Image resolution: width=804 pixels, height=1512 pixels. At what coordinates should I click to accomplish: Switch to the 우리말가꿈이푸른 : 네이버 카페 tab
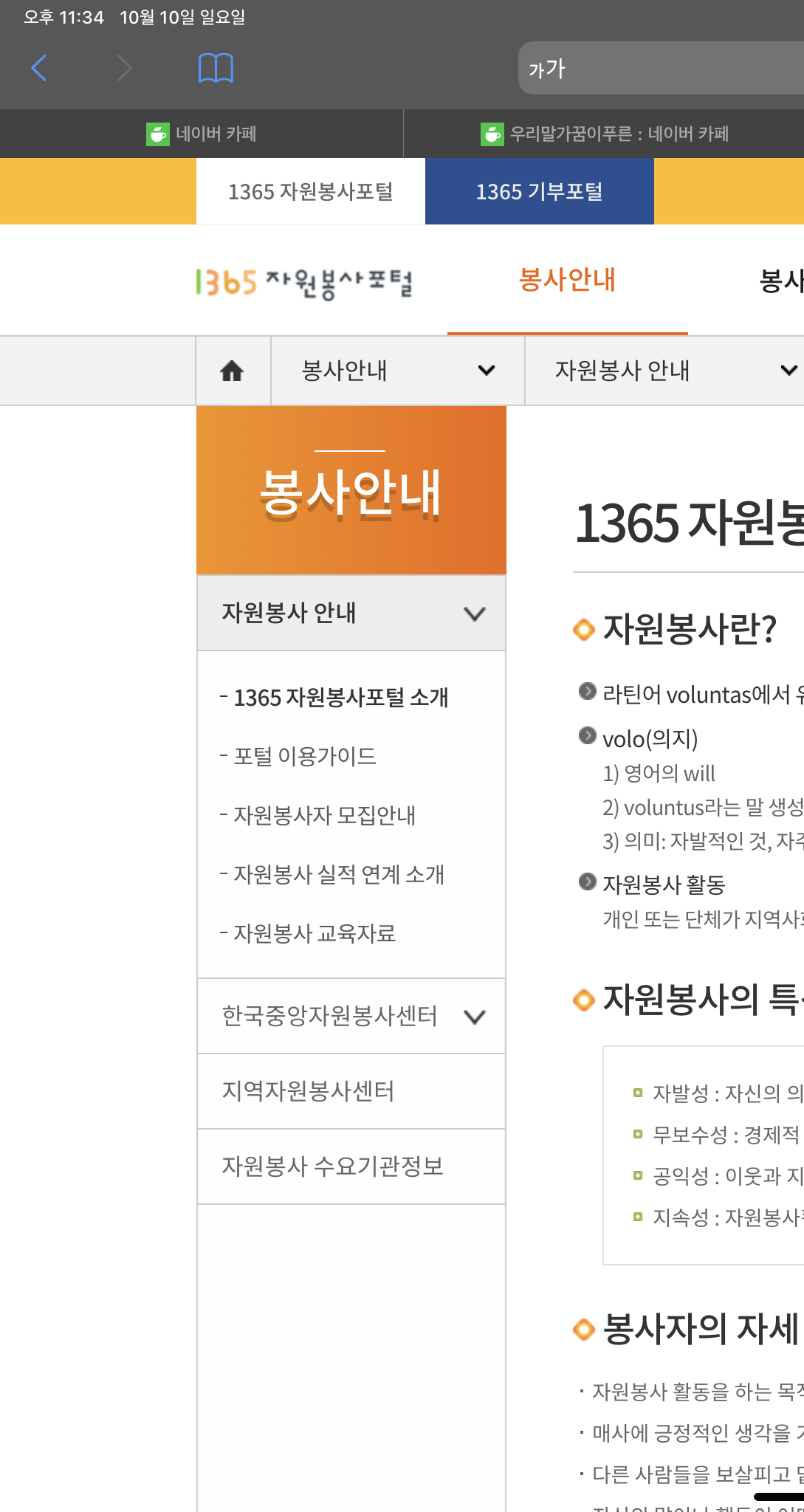click(604, 134)
